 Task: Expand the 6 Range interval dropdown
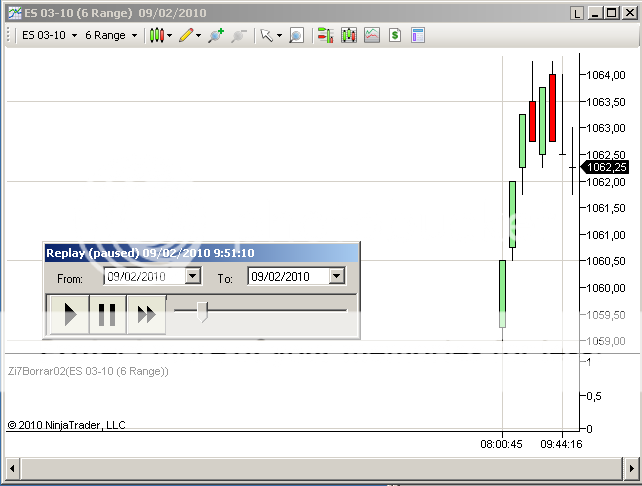133,35
